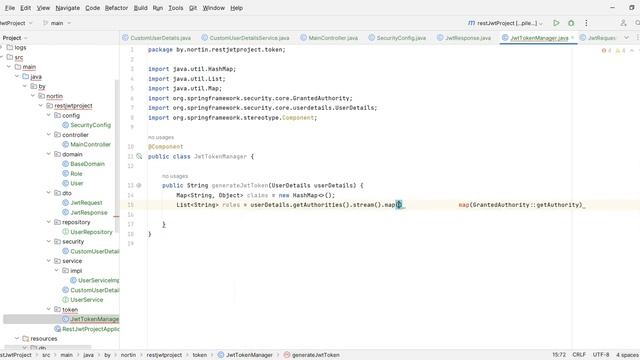
Task: Click the JwtTokenManager breadcrumb in status bar
Action: pos(245,355)
